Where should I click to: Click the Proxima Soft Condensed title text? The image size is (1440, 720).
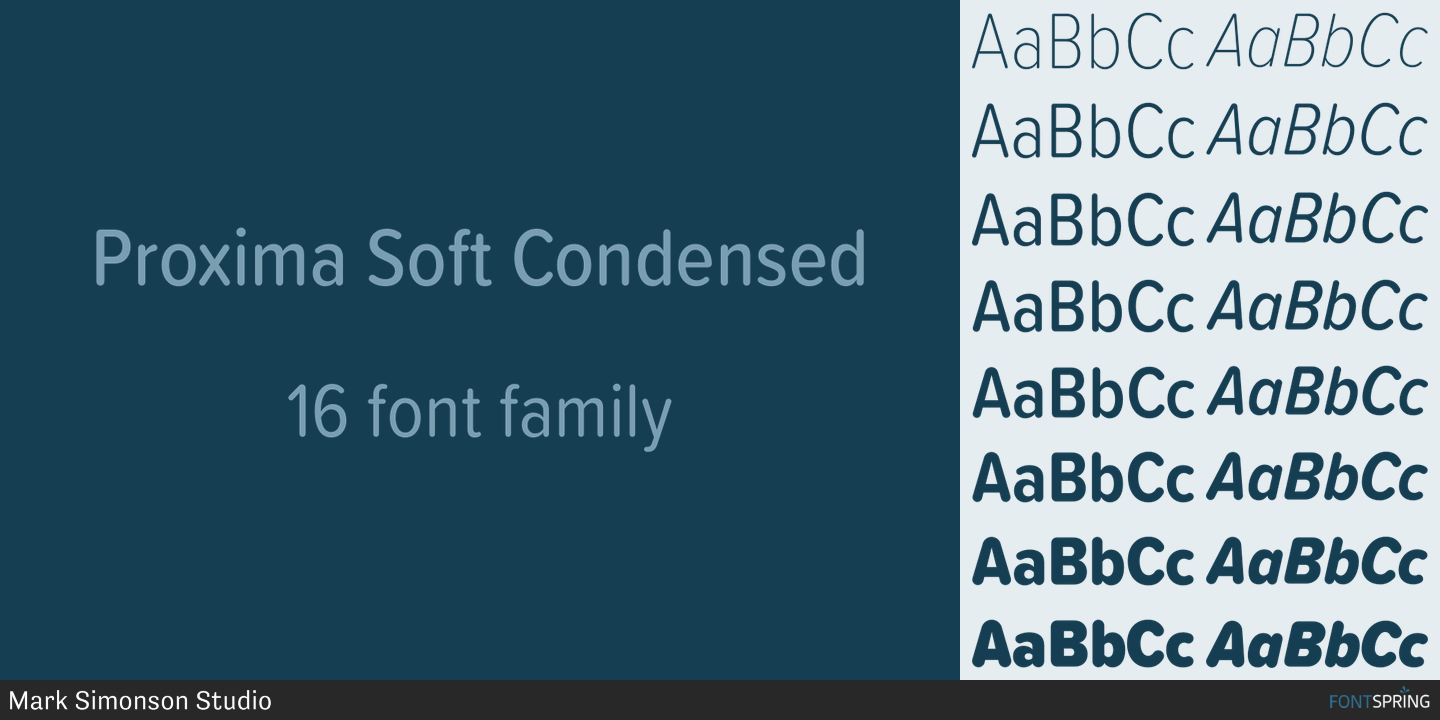click(x=479, y=259)
